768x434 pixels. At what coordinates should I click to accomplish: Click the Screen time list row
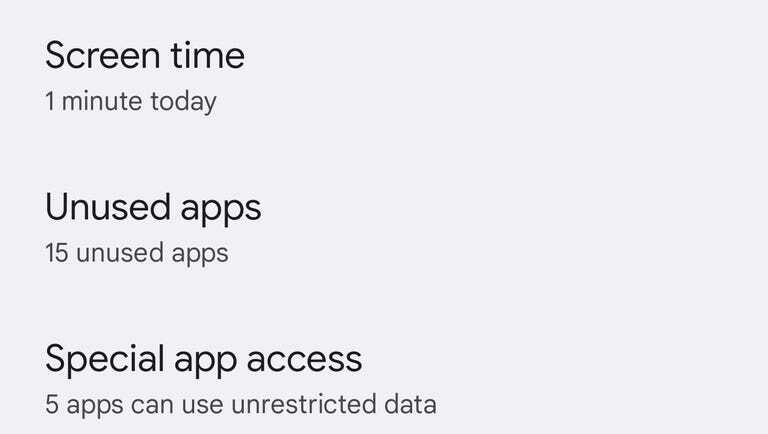(x=384, y=75)
